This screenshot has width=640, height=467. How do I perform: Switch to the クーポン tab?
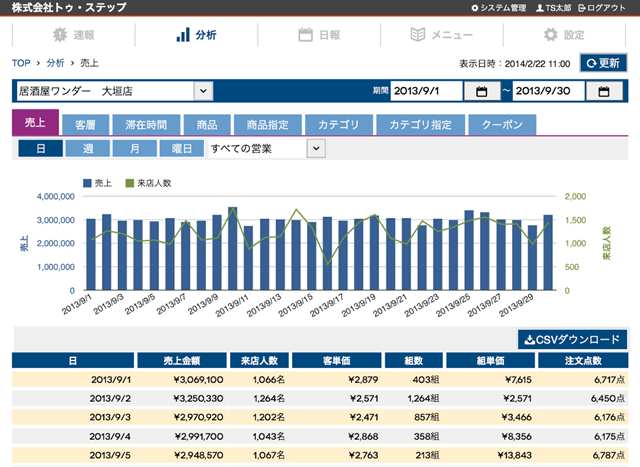(x=502, y=125)
